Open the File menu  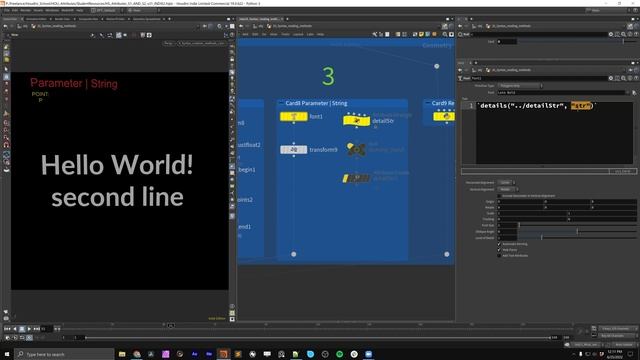click(7, 10)
